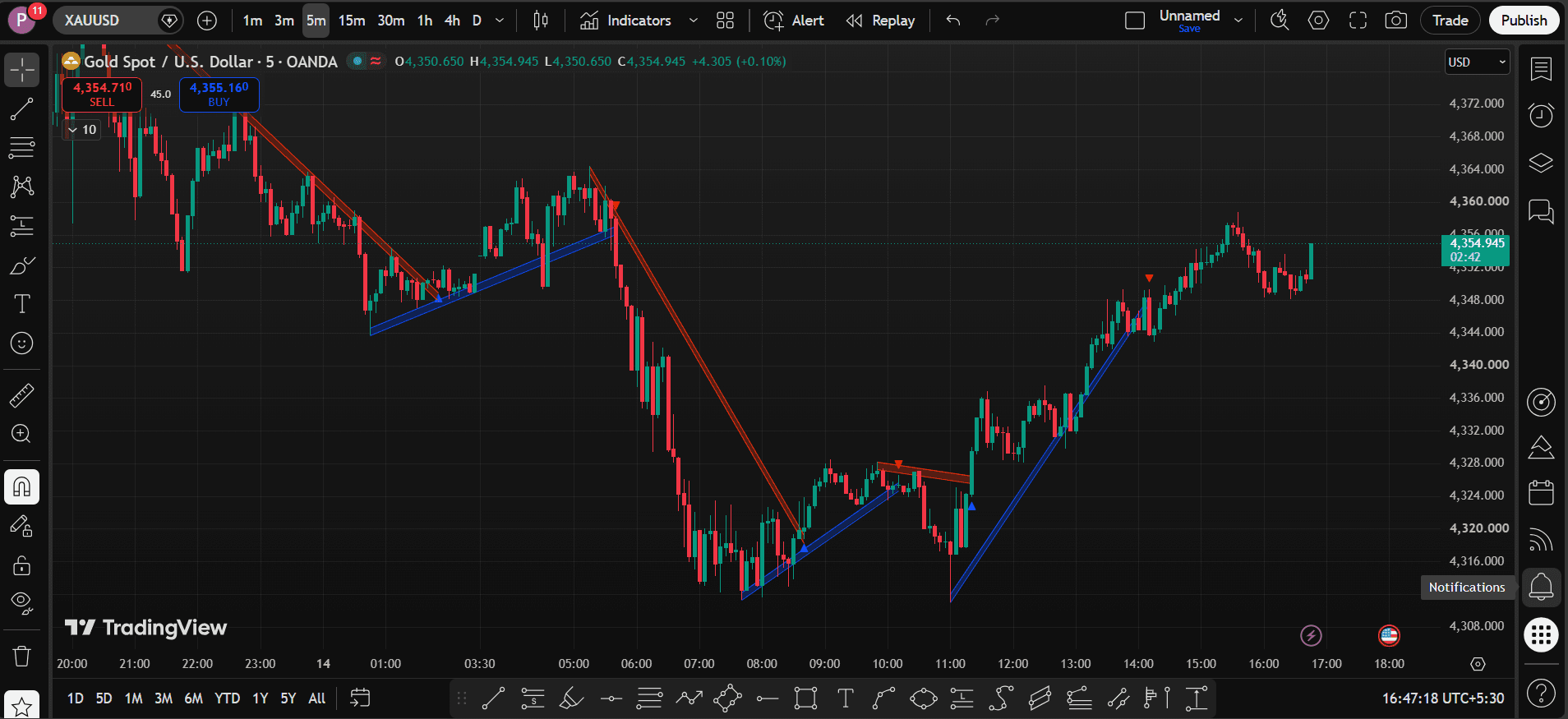Click the Publish button
Image resolution: width=1568 pixels, height=719 pixels.
[x=1524, y=21]
